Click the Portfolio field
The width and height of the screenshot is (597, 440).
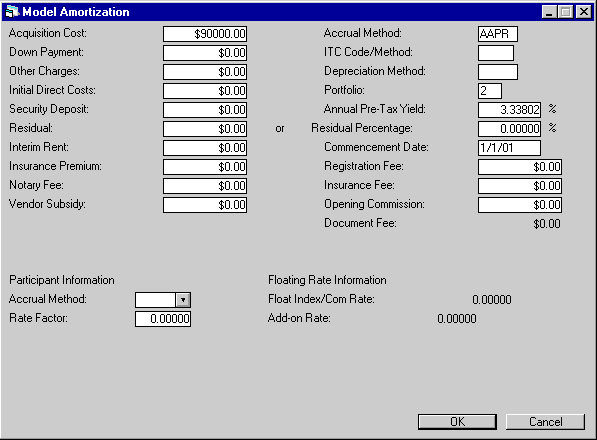(x=490, y=91)
